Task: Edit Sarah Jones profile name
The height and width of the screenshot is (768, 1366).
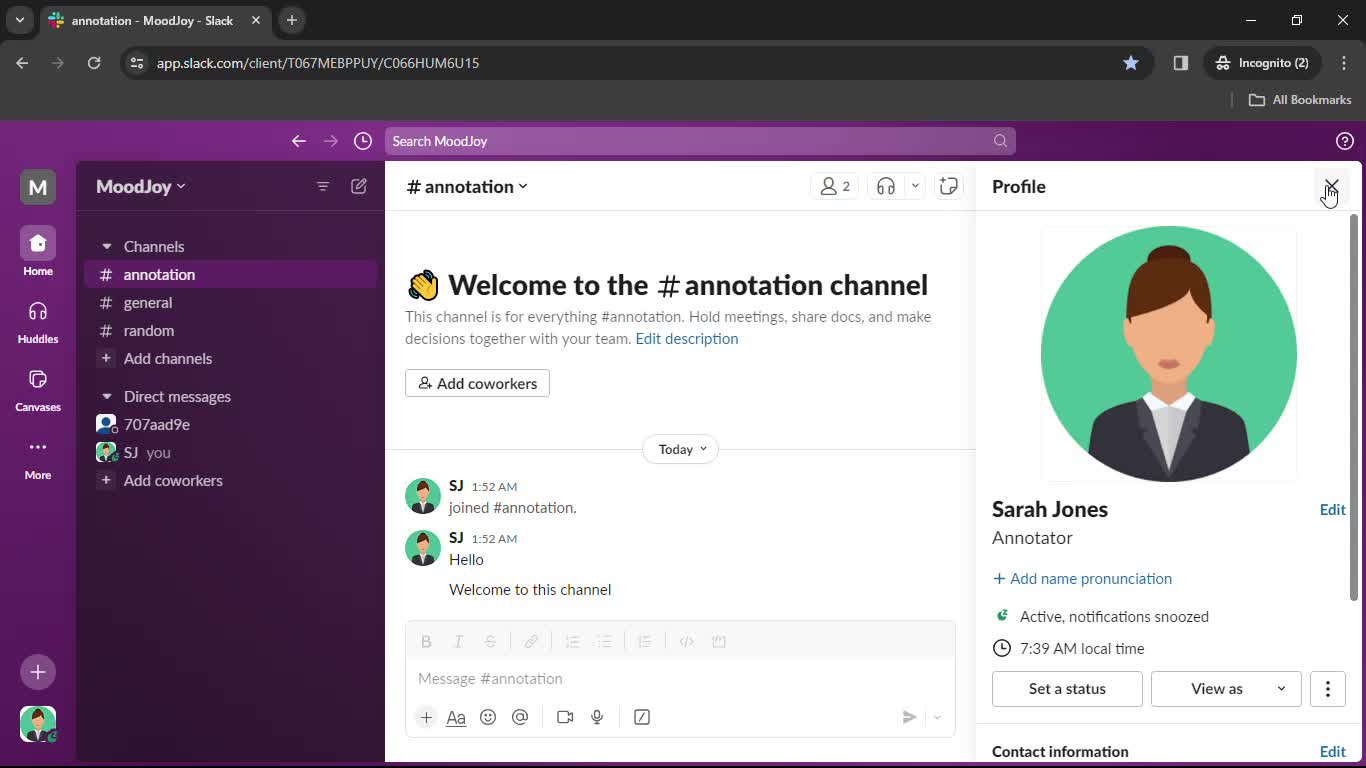Action: 1332,510
